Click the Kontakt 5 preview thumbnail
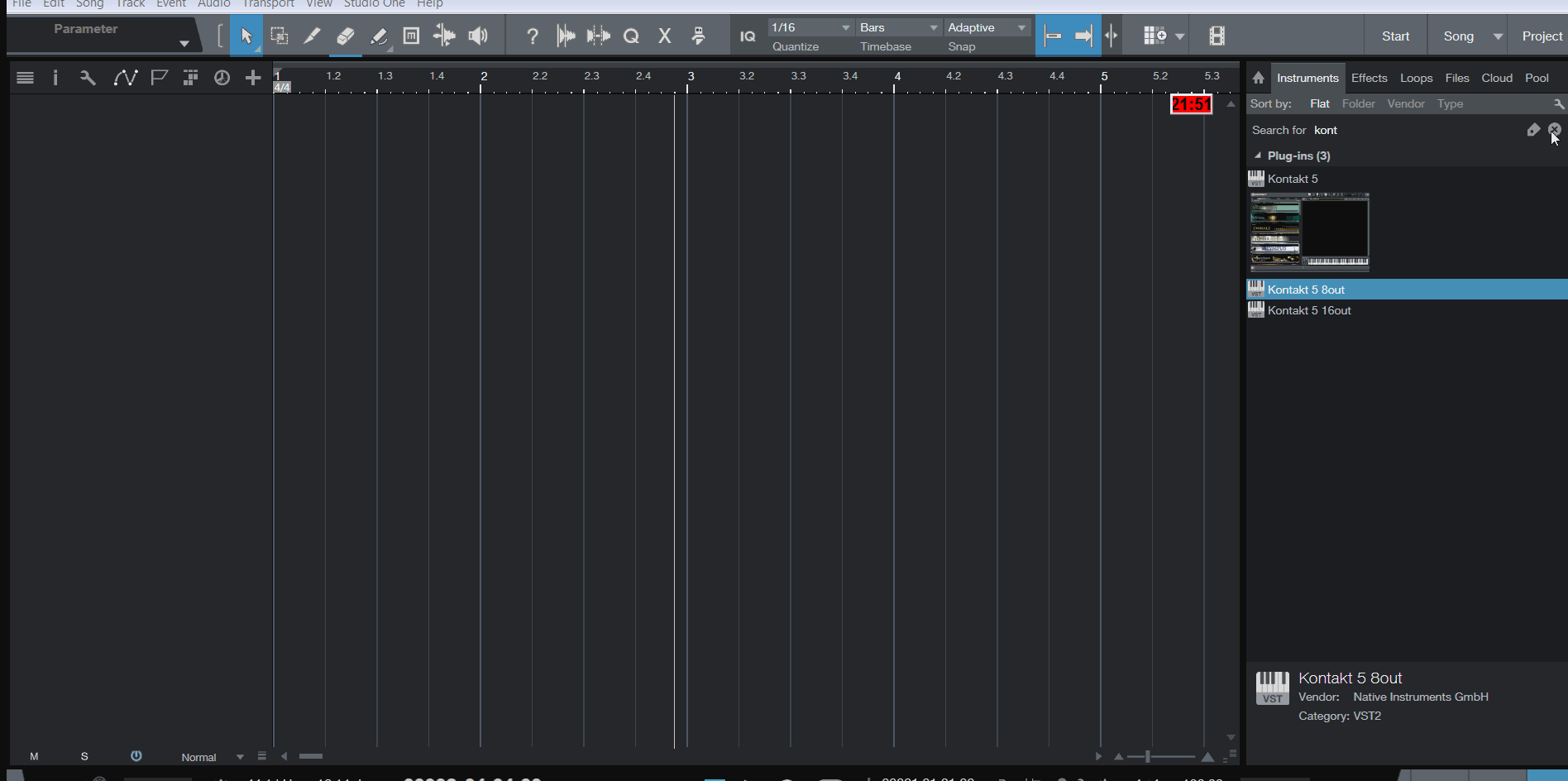The height and width of the screenshot is (781, 1568). pos(1309,232)
